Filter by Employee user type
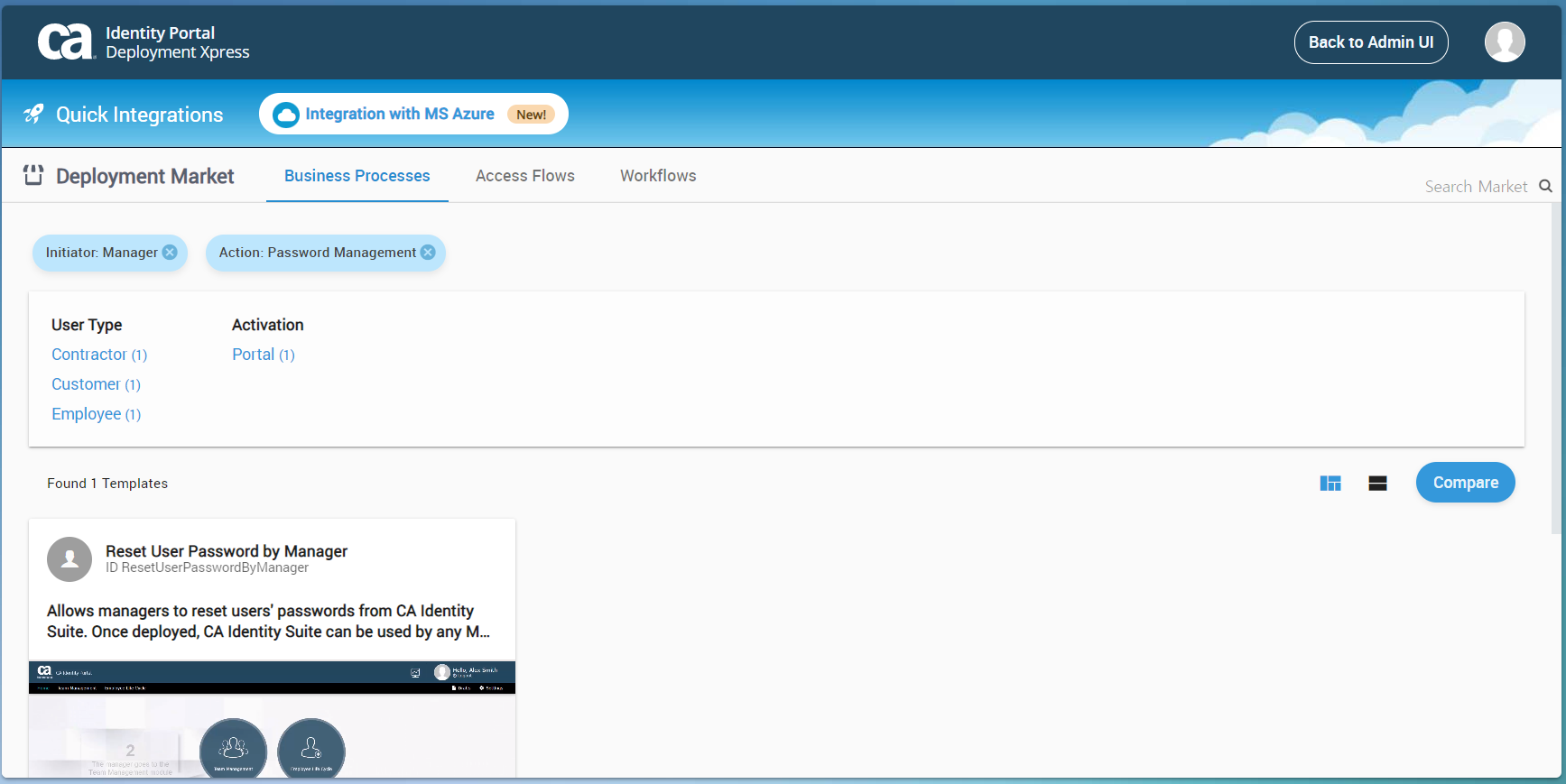The height and width of the screenshot is (784, 1566). click(96, 414)
